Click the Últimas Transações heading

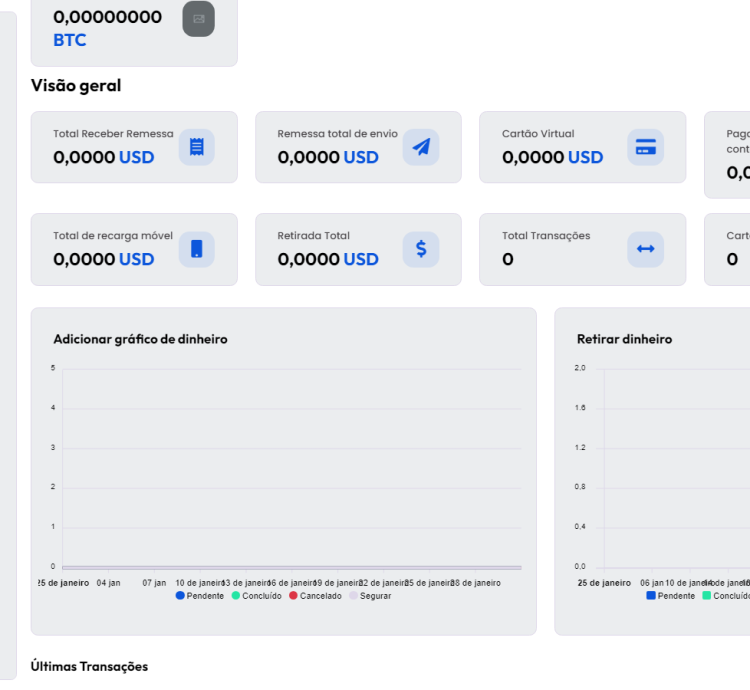click(89, 666)
